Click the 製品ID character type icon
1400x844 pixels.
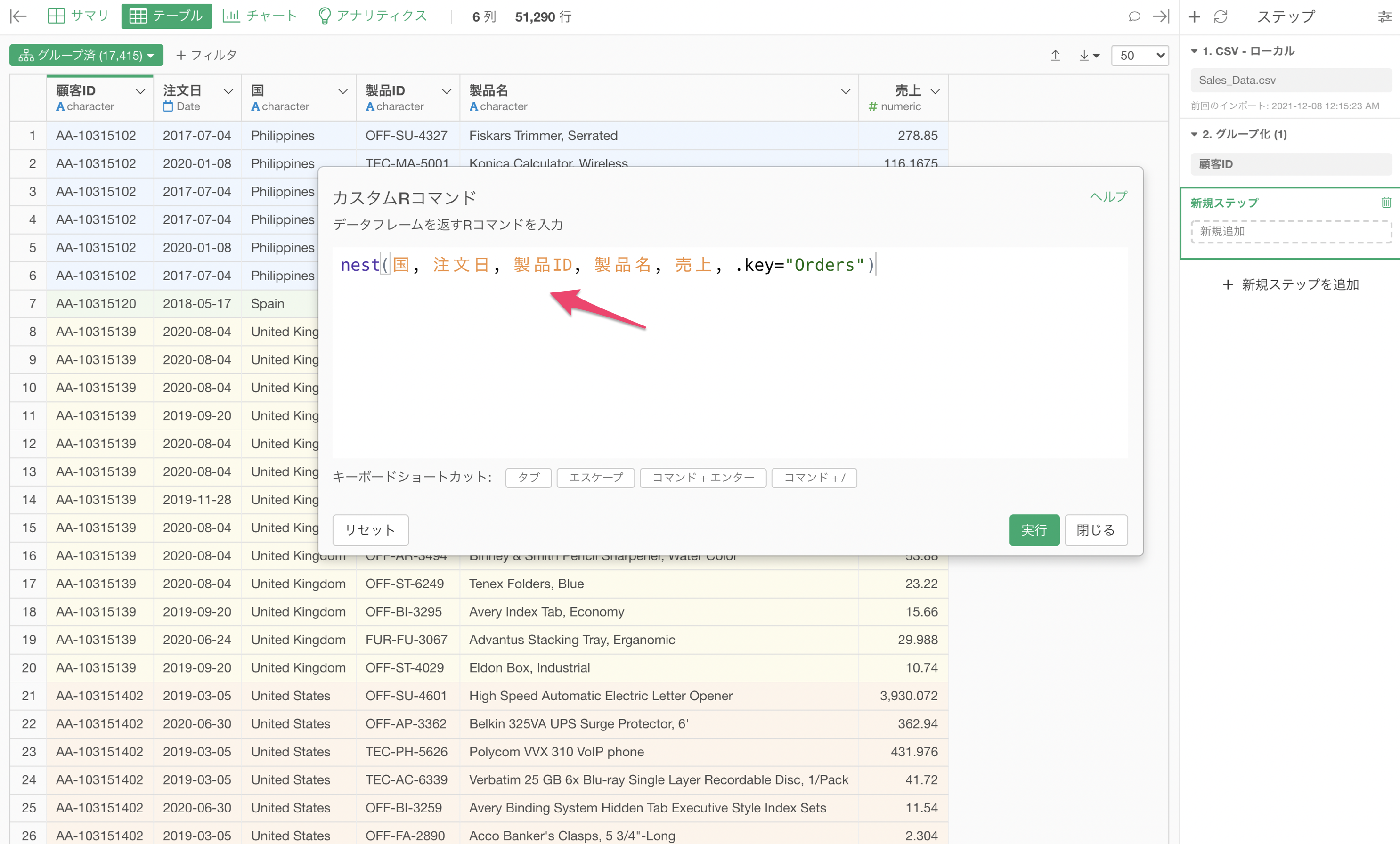click(x=370, y=106)
